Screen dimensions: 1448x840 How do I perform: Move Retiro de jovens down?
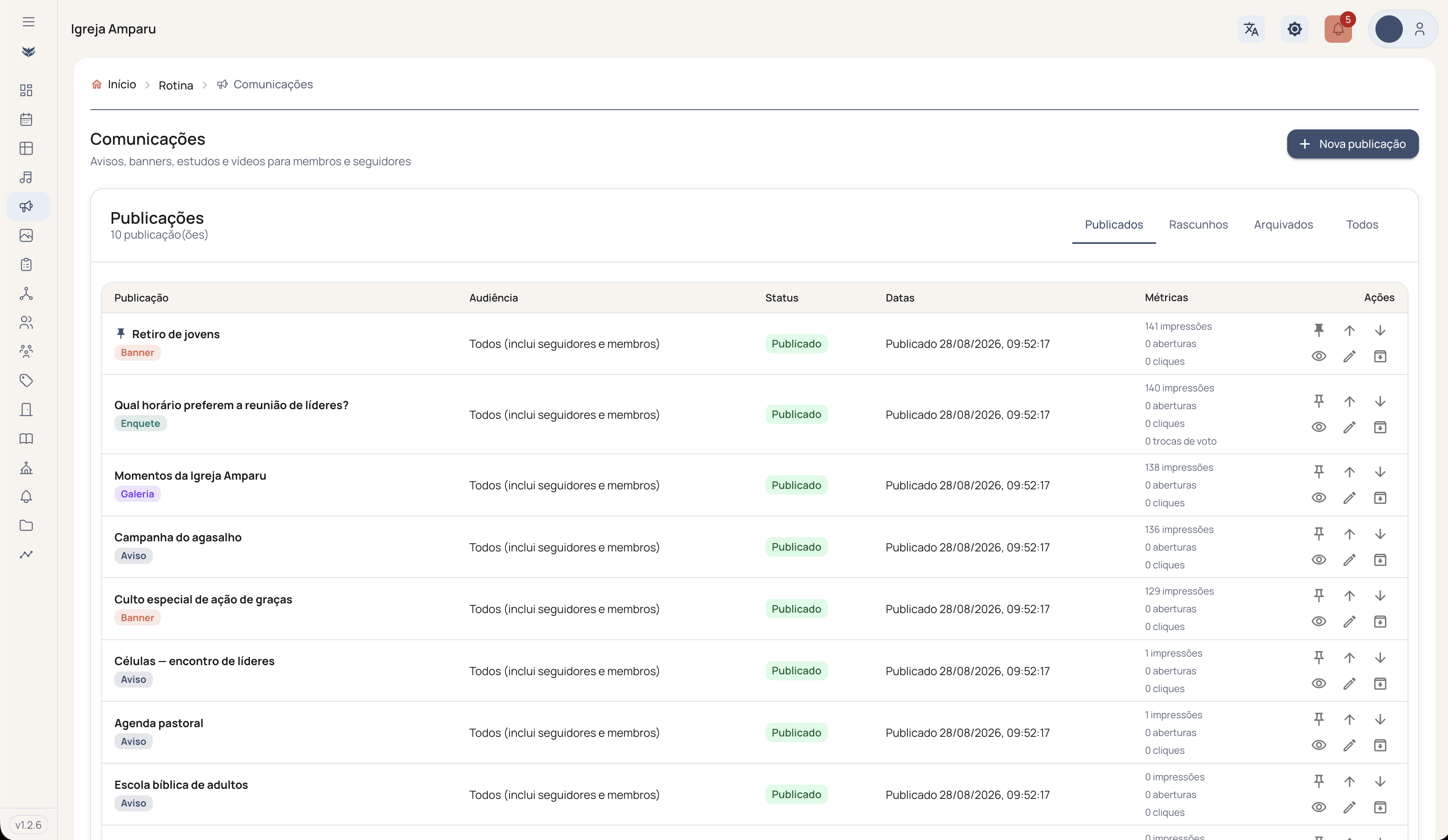tap(1380, 331)
